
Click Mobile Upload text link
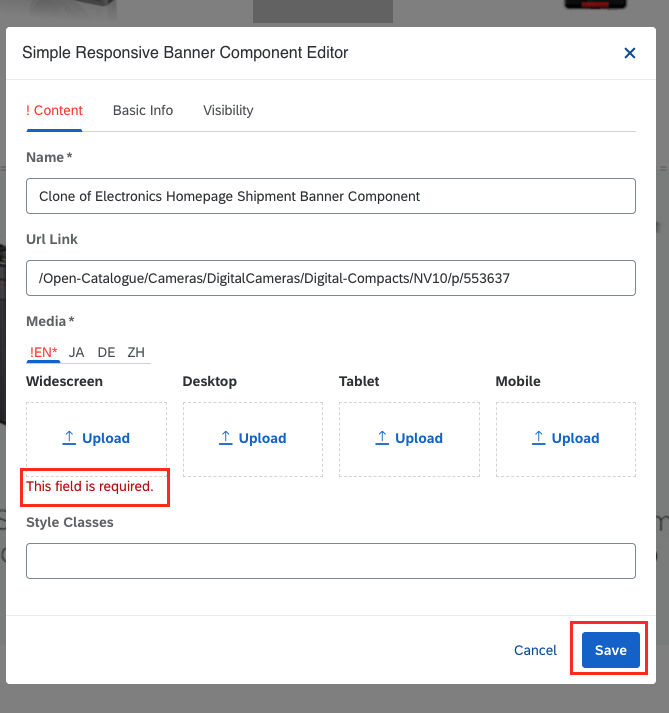[x=575, y=438]
